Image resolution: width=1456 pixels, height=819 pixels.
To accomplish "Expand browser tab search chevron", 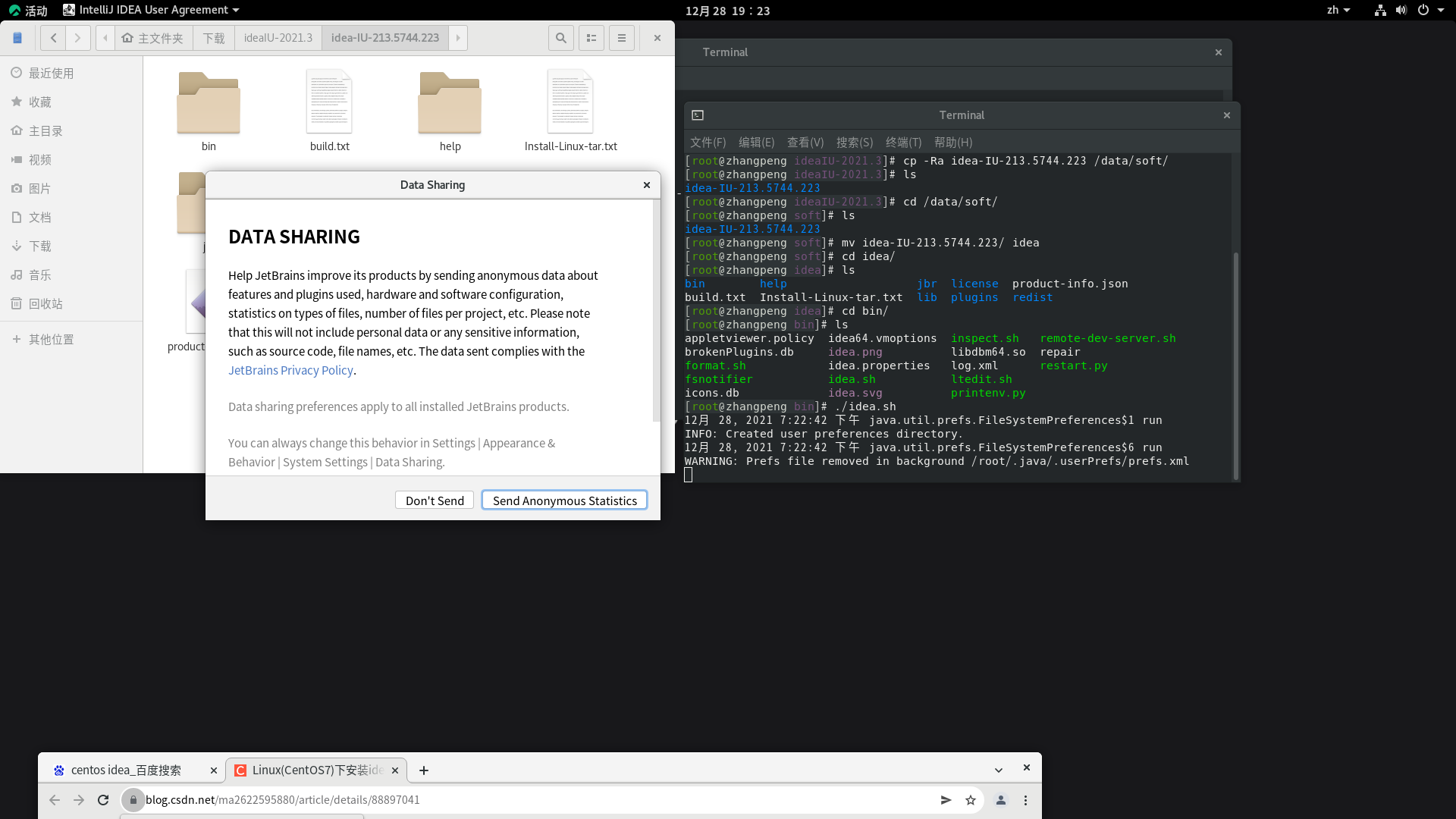I will [x=999, y=770].
